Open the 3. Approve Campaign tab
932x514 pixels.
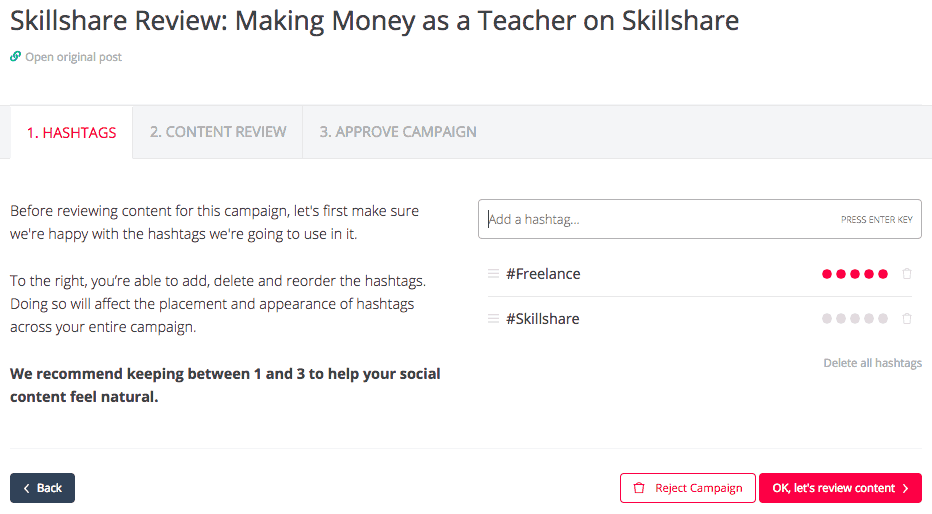click(398, 132)
